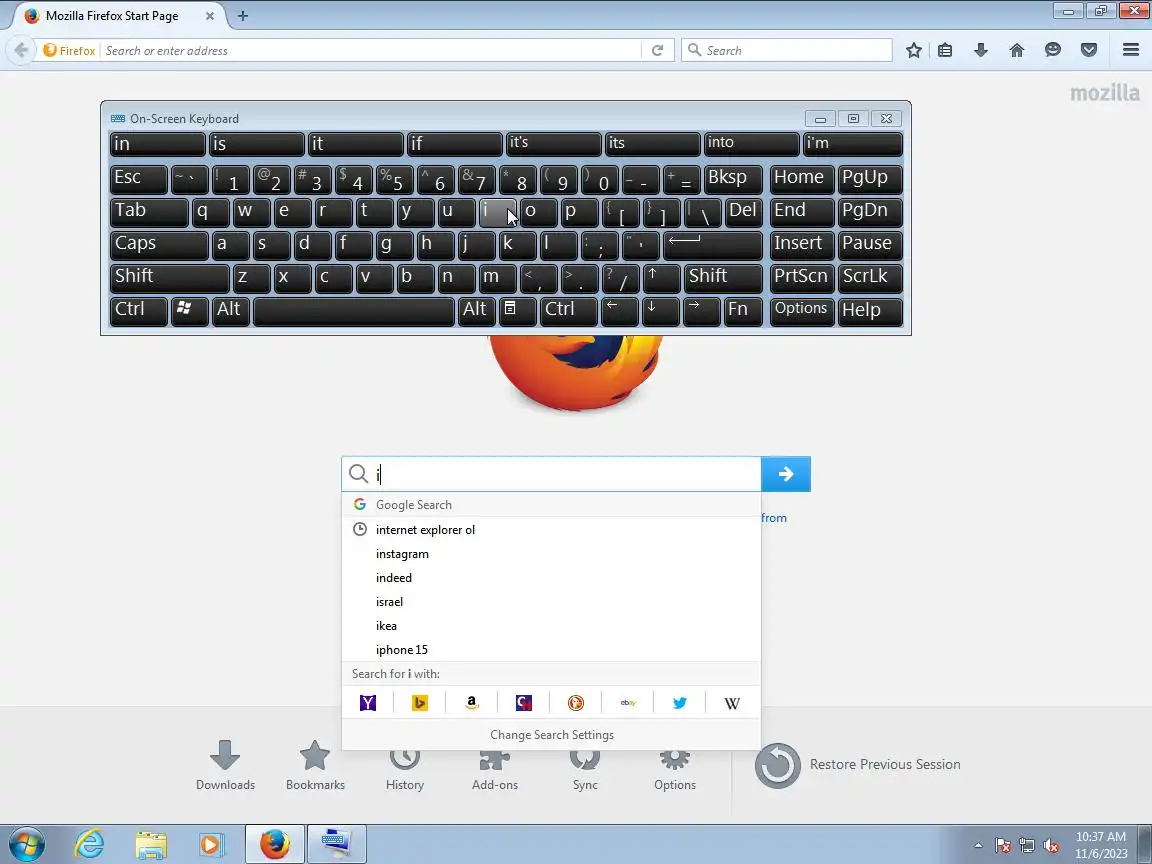
Task: Search with the Bing engine icon
Action: coord(420,703)
